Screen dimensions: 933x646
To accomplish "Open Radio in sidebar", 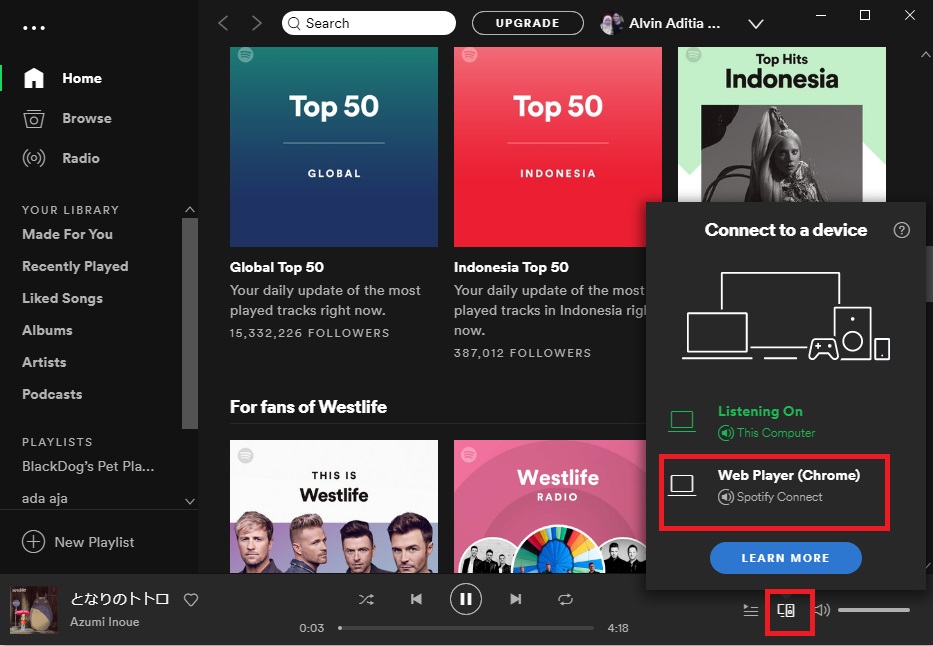I will coord(81,158).
